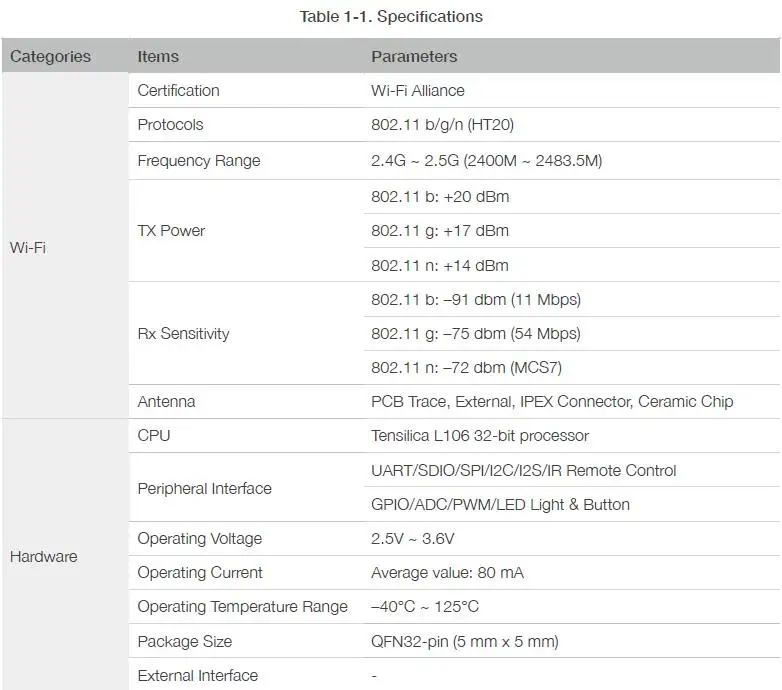Click the Categories column header
This screenshot has width=782, height=690.
point(50,56)
